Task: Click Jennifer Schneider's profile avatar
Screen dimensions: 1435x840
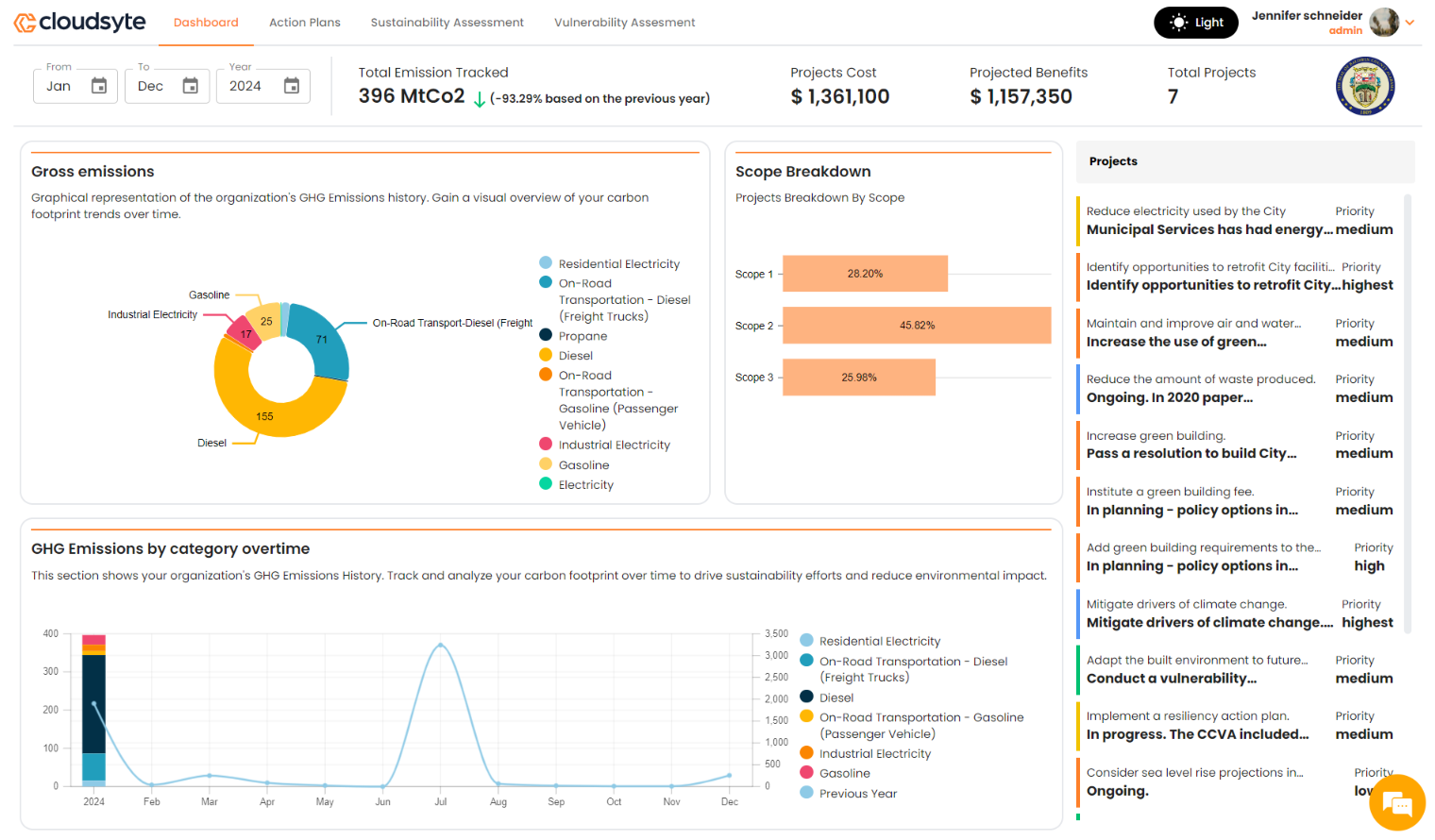Action: tap(1384, 22)
